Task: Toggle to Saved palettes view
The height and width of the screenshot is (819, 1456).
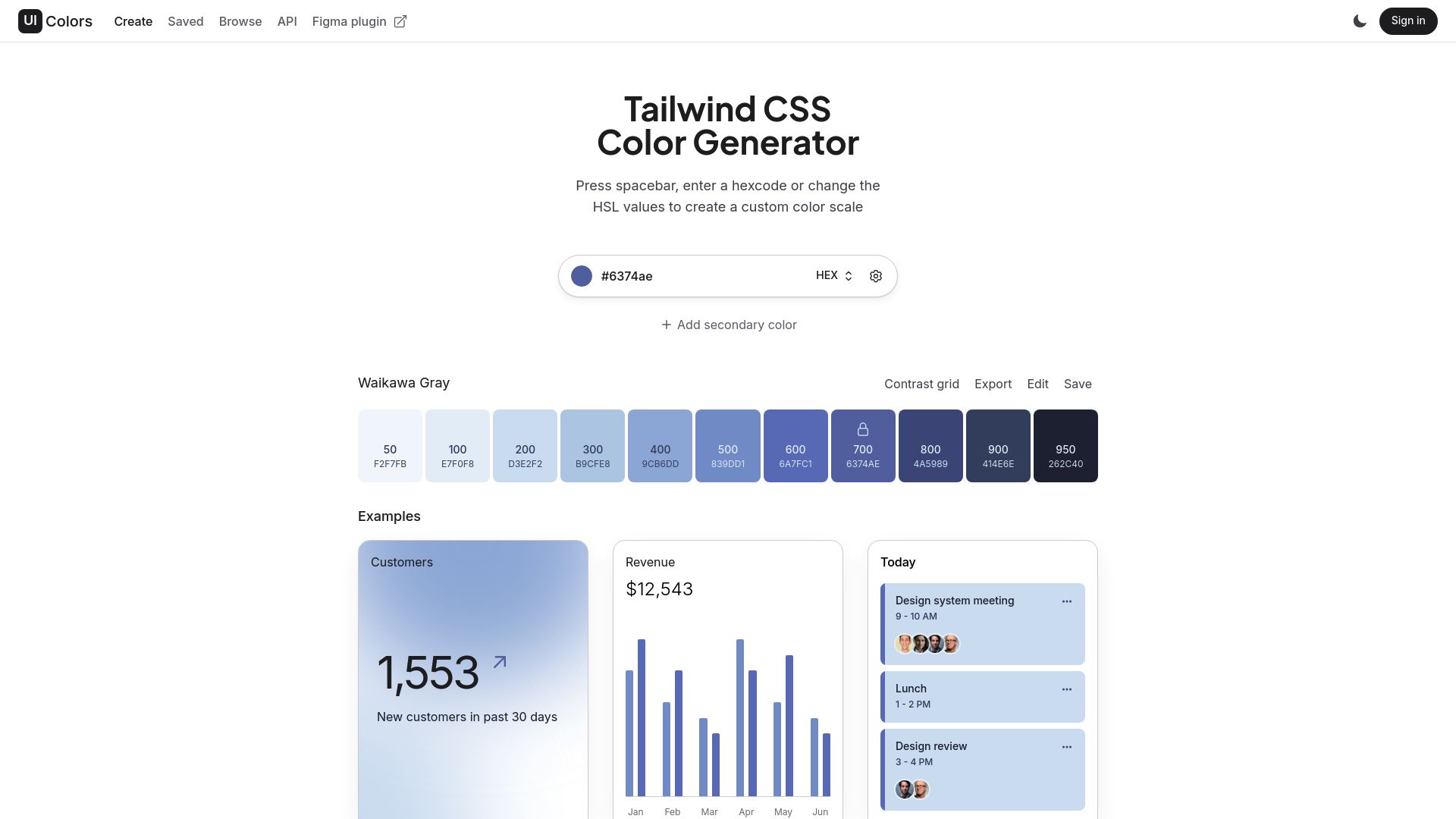Action: tap(185, 21)
